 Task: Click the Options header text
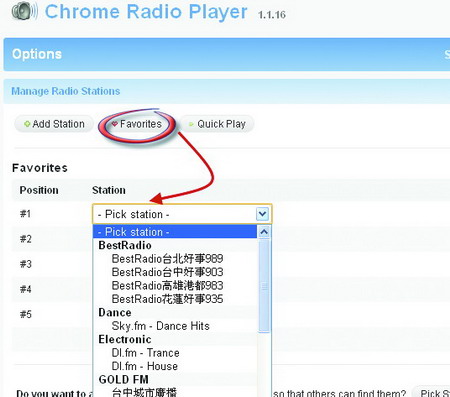(37, 54)
